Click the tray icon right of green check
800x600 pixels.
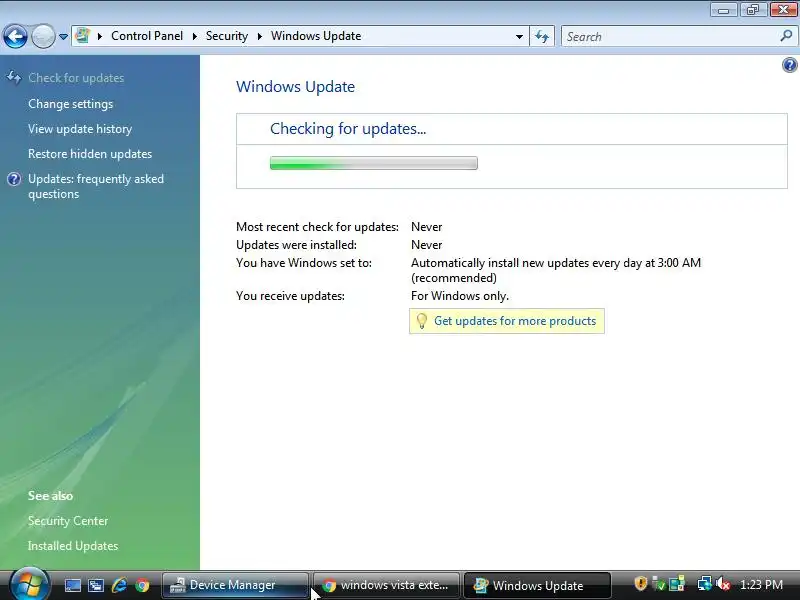tap(677, 584)
